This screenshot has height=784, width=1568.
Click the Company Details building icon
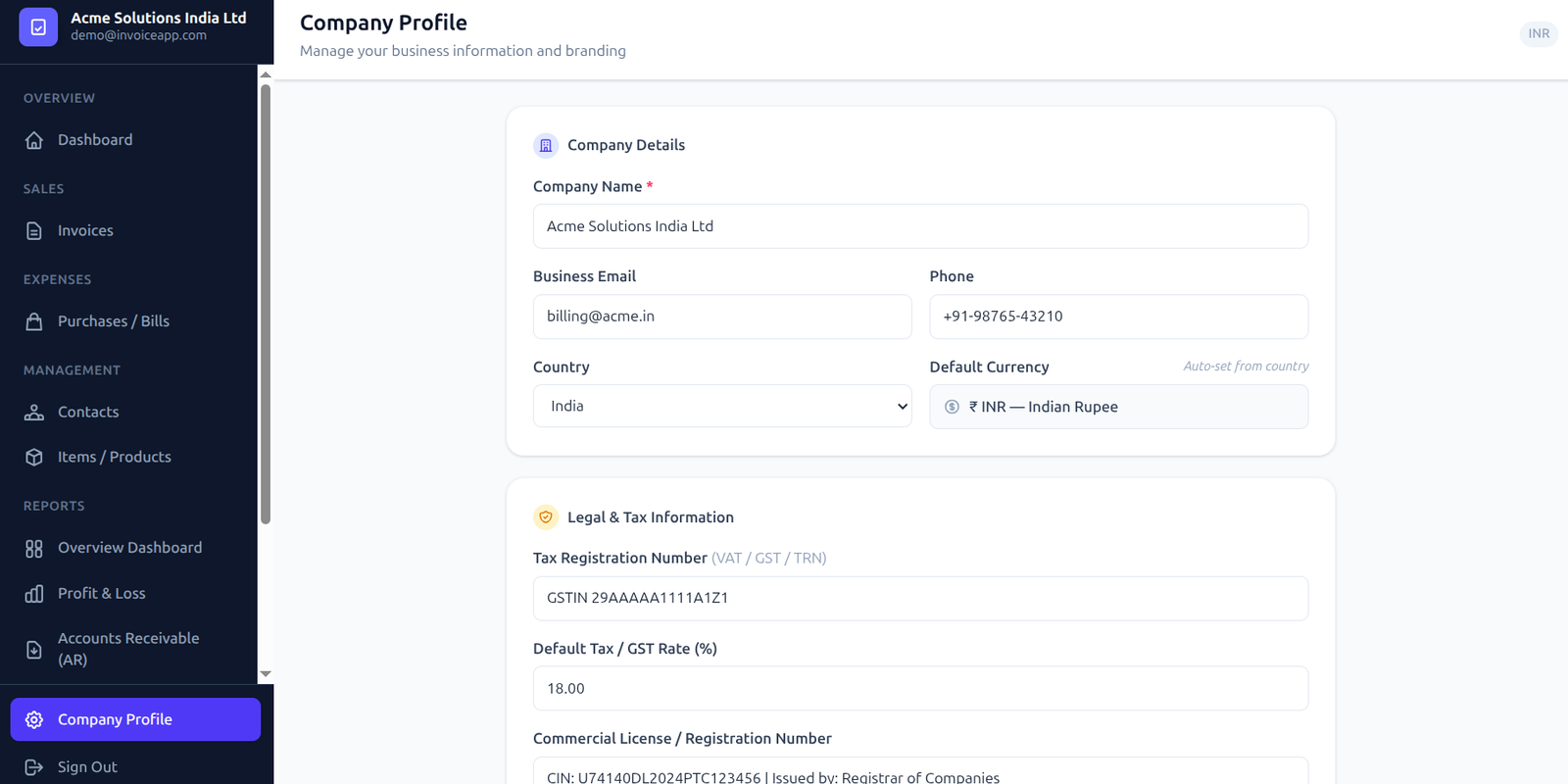pos(546,145)
